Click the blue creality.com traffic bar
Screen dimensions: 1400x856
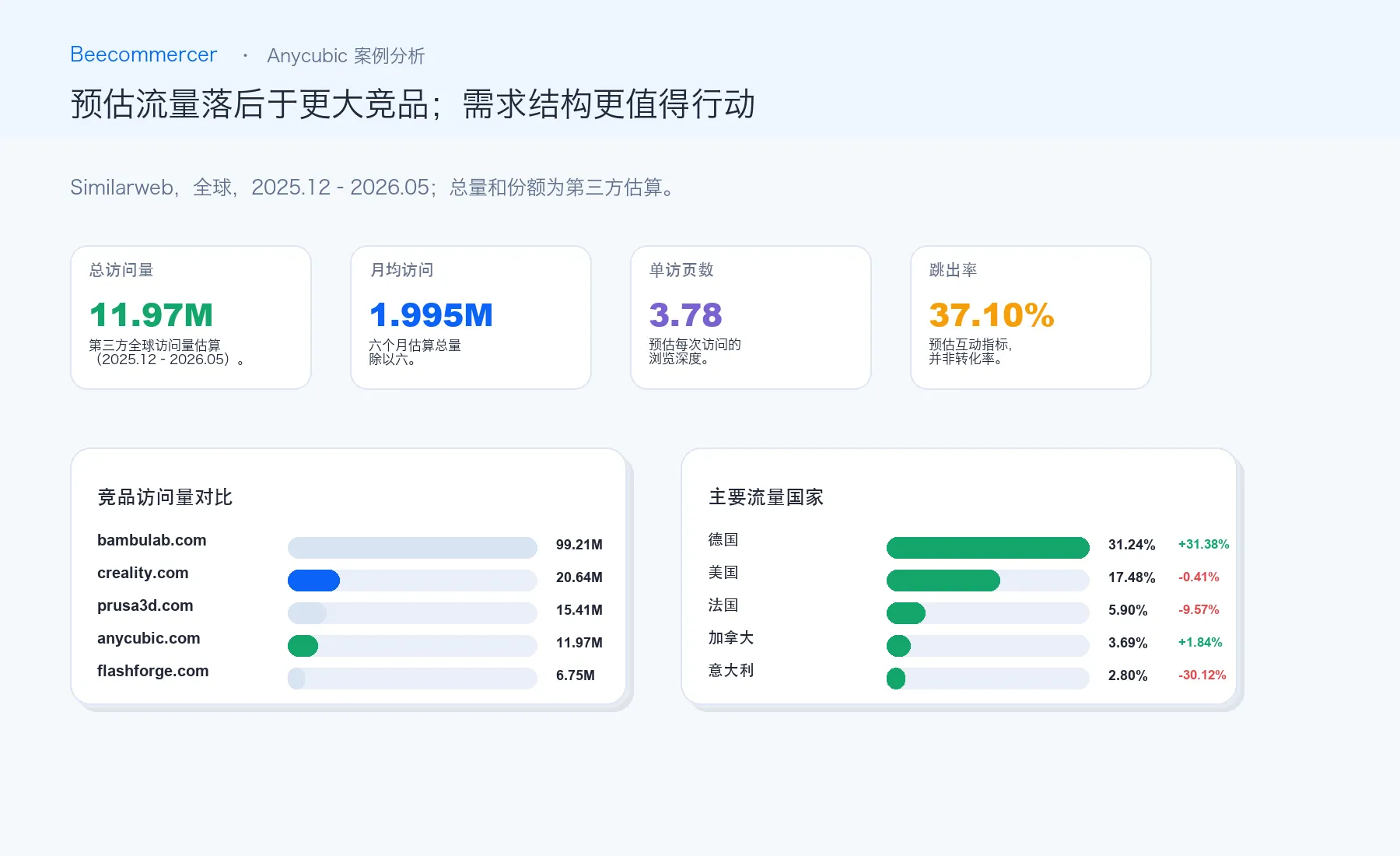pos(313,581)
